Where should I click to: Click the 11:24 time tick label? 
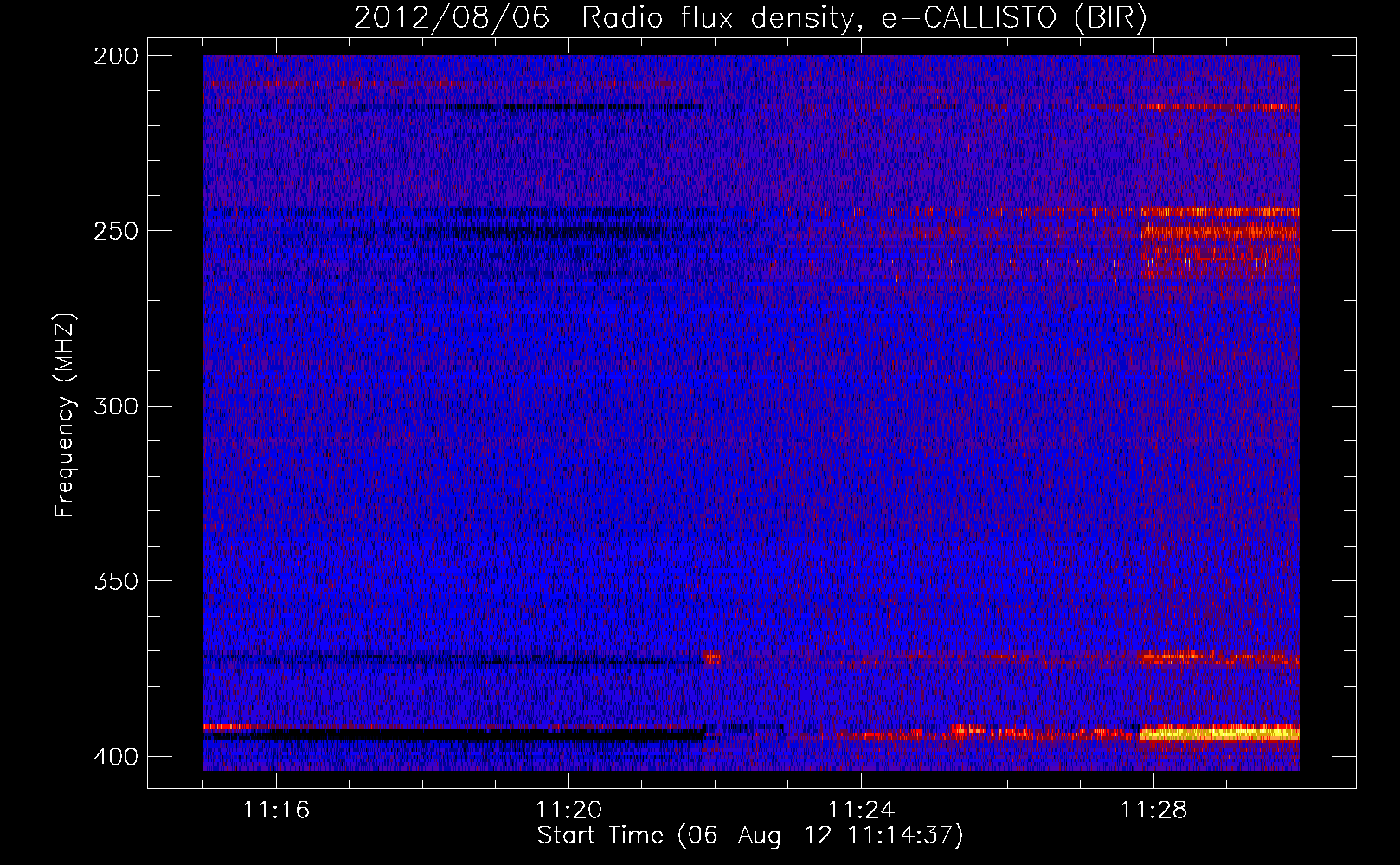point(861,810)
